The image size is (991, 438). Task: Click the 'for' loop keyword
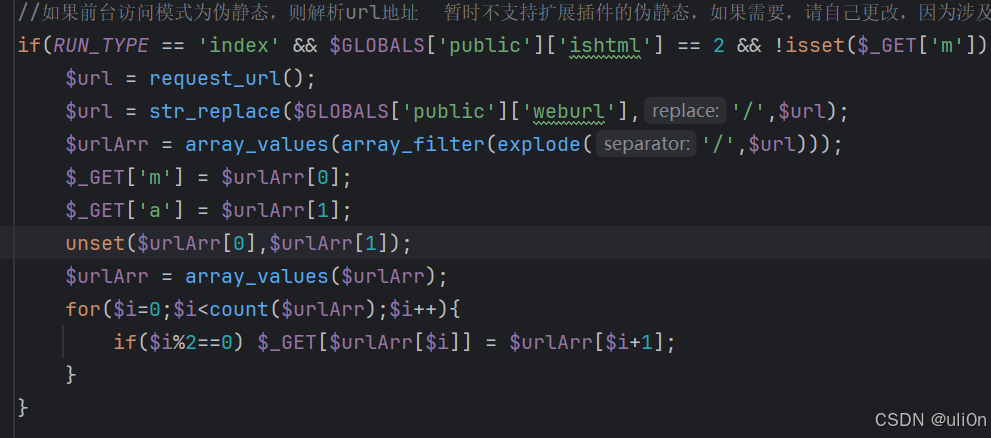click(83, 310)
